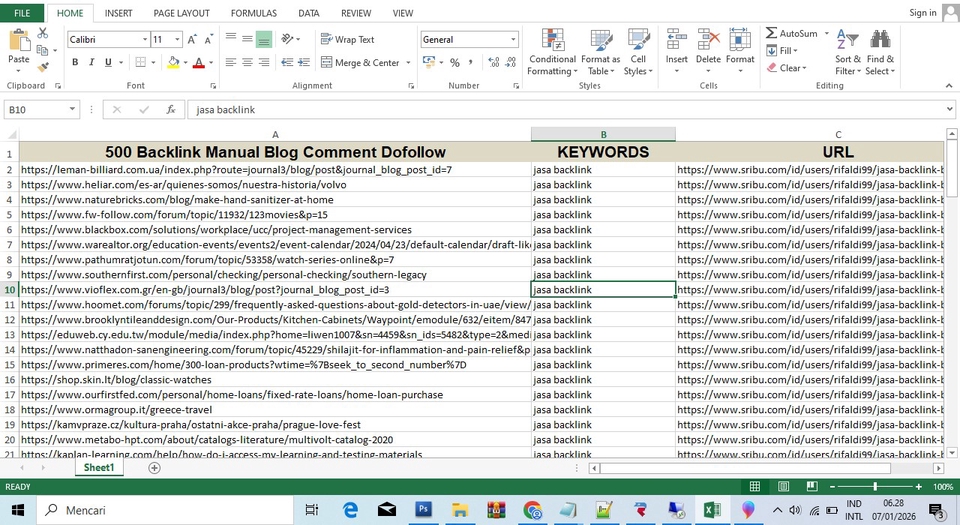Viewport: 960px width, 525px height.
Task: Click the Format Painter brush icon
Action: [43, 67]
